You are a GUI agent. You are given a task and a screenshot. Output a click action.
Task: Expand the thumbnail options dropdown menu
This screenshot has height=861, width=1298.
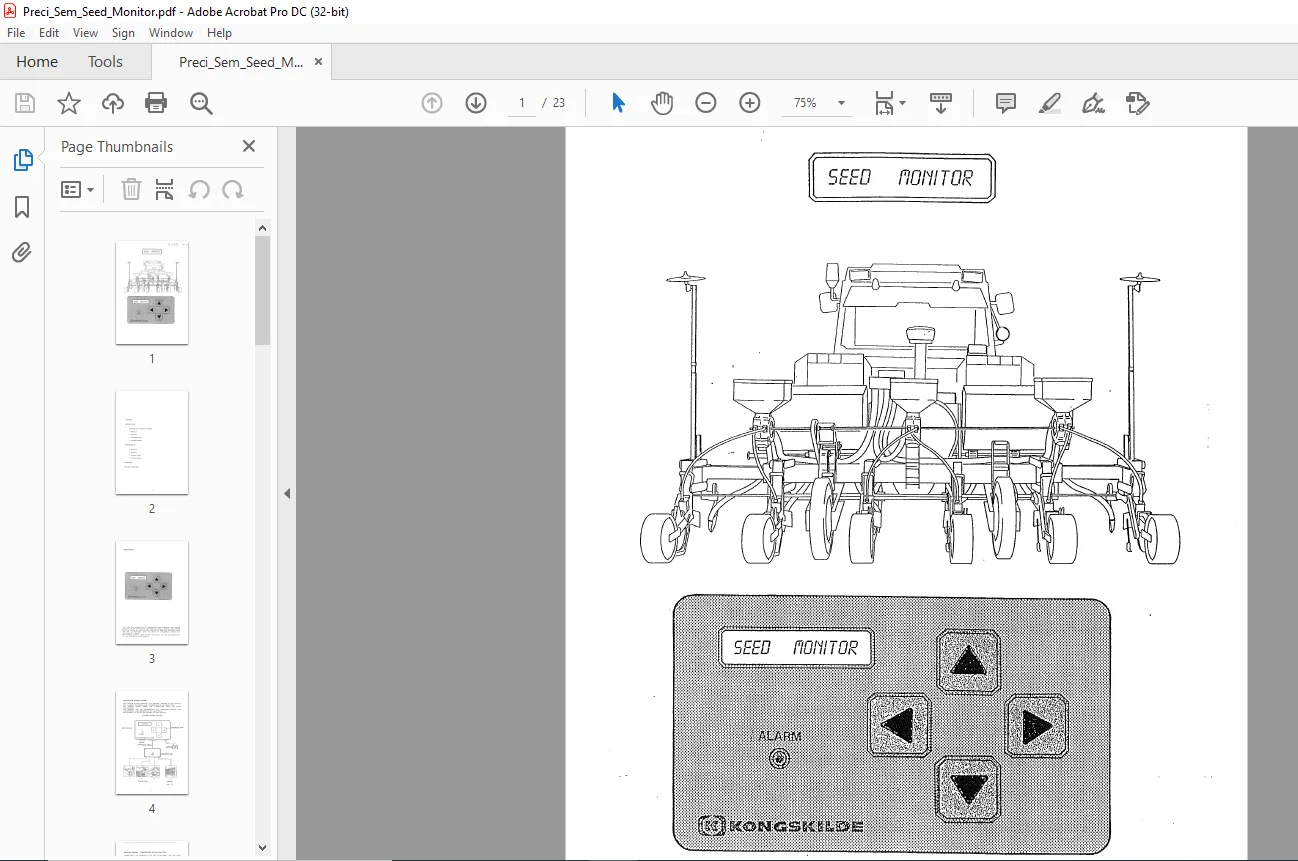(77, 189)
